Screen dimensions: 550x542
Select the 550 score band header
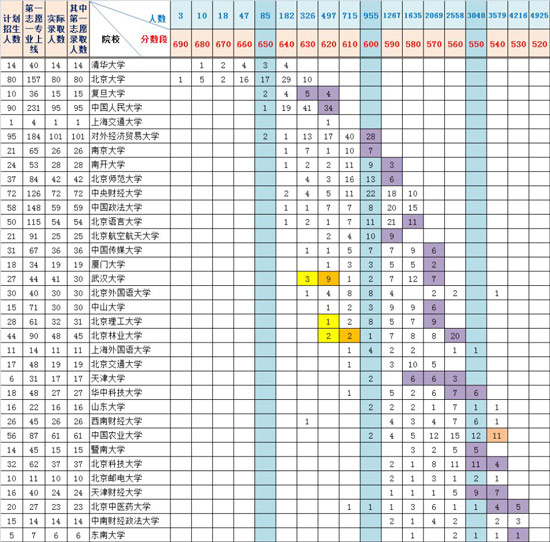476,44
